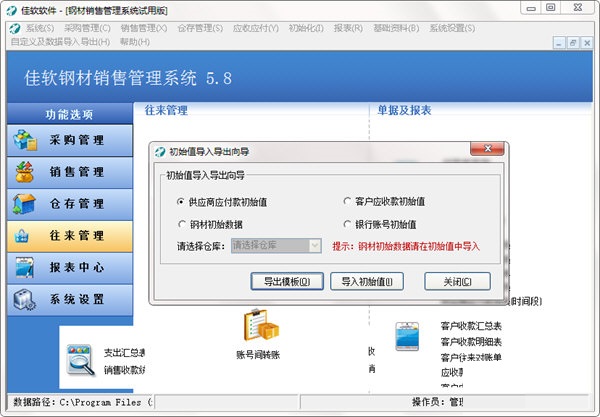Open the 请选择仓库 dropdown

(276, 246)
